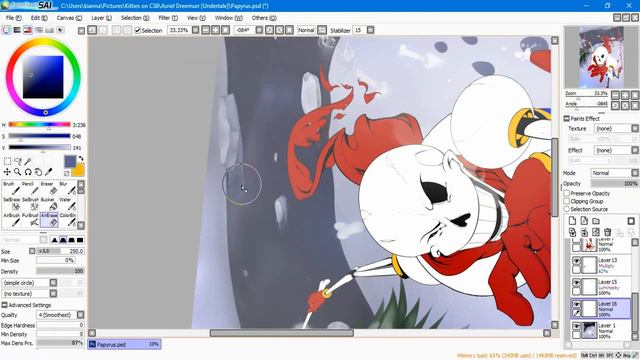640x360 pixels.
Task: Enable Selection Source option
Action: point(567,209)
